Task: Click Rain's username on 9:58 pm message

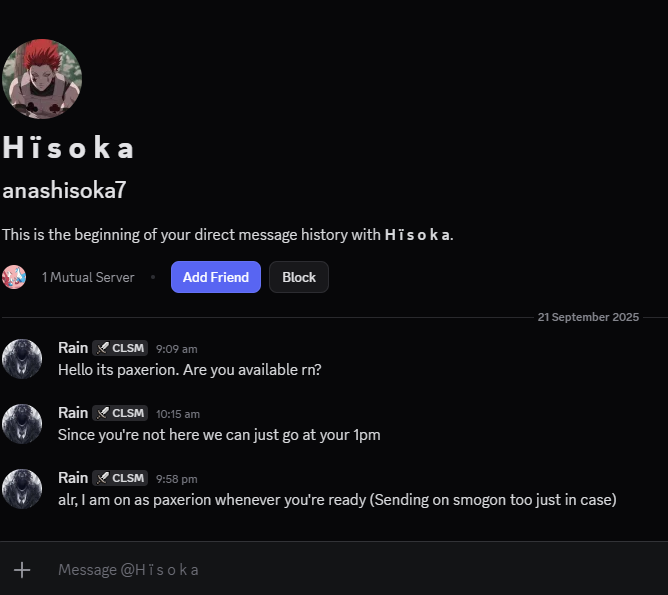Action: [x=73, y=478]
